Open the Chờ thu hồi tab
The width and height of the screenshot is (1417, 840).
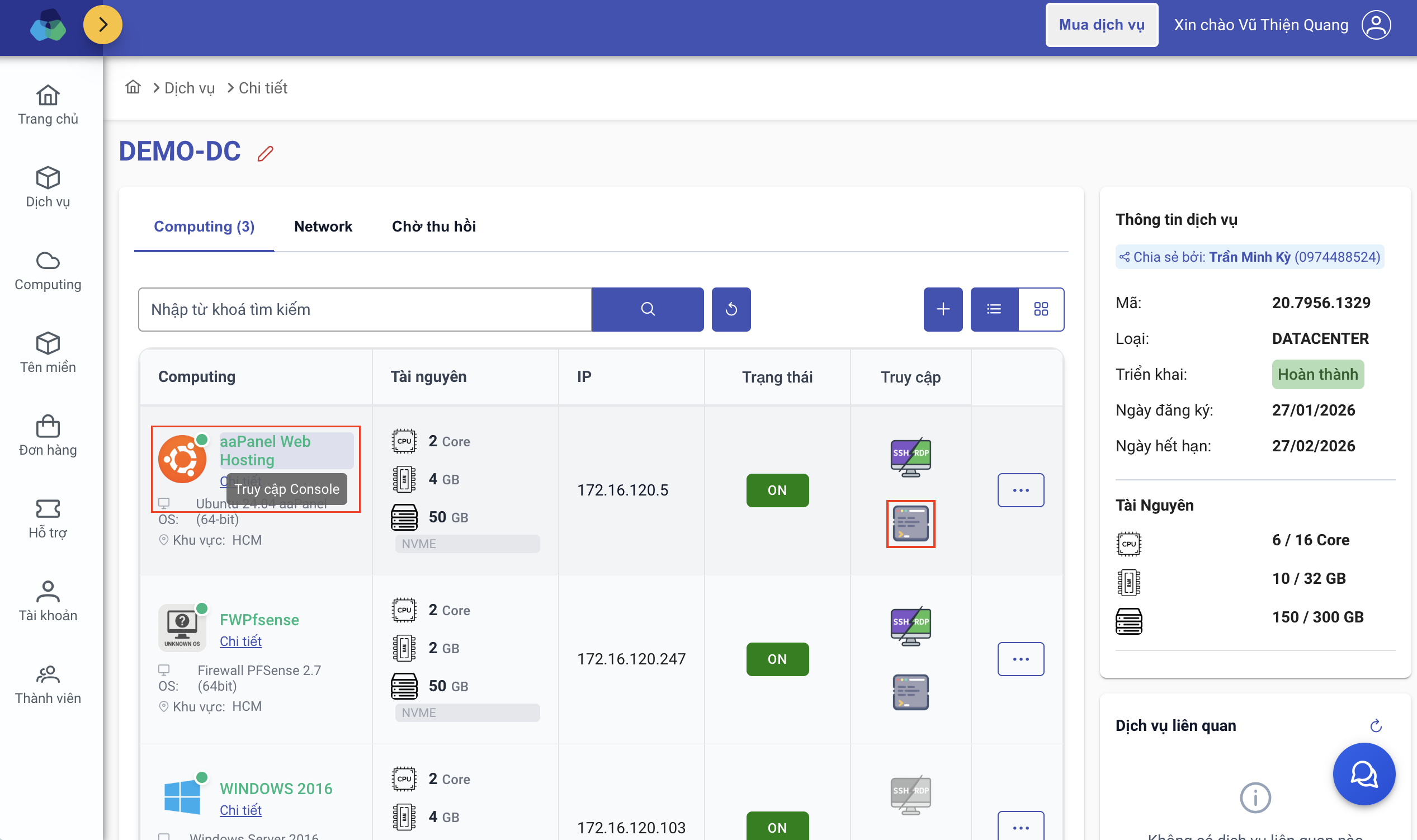click(433, 226)
